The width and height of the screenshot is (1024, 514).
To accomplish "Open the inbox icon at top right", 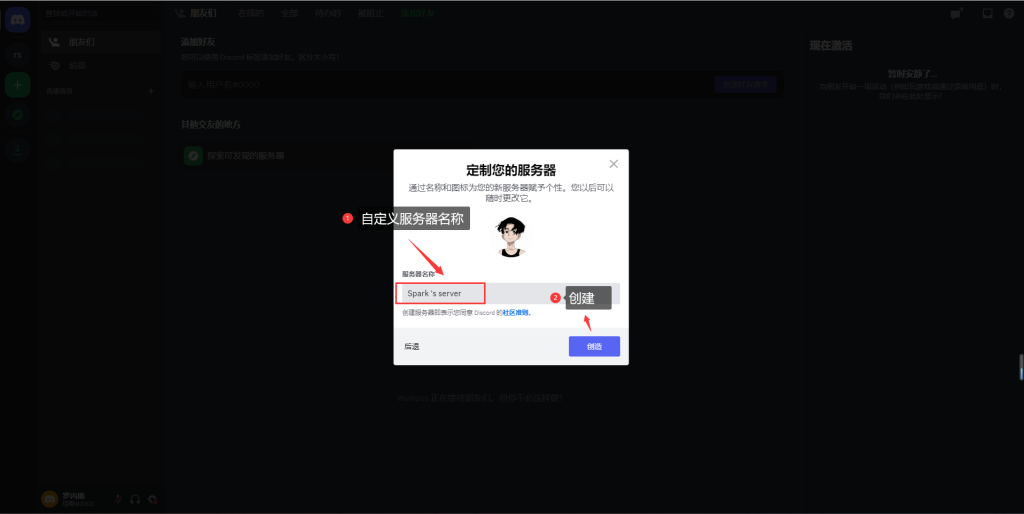I will point(987,14).
